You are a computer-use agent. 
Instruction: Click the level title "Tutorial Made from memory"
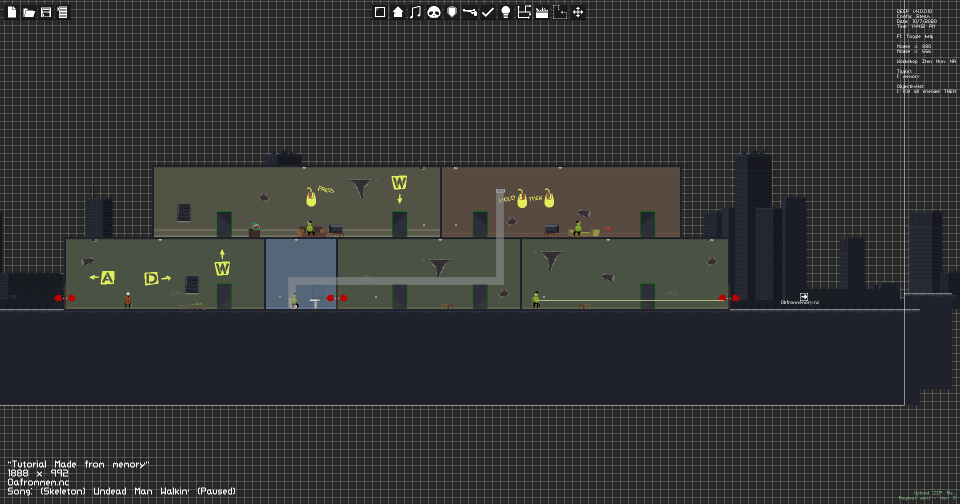point(78,464)
